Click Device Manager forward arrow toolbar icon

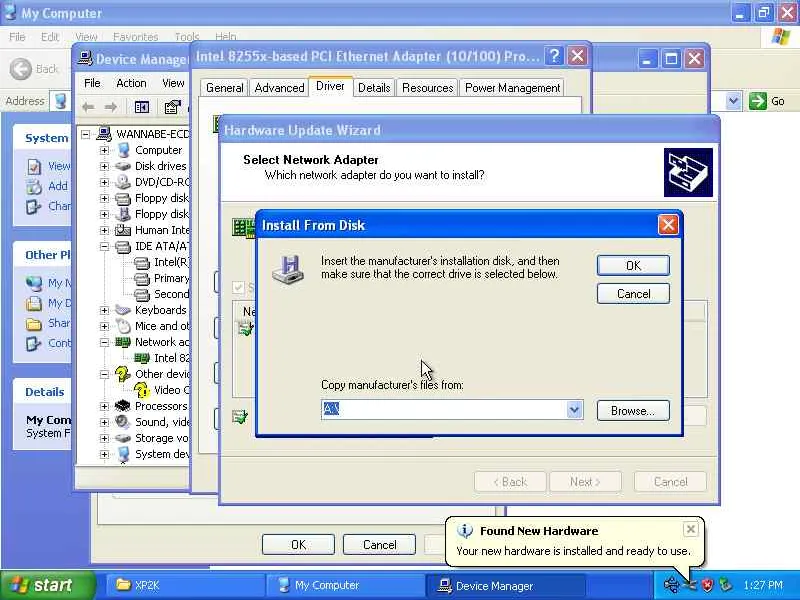(111, 107)
